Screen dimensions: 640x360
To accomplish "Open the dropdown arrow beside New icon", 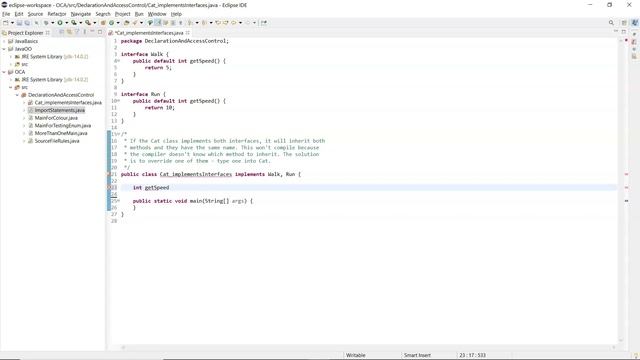I will [12, 23].
